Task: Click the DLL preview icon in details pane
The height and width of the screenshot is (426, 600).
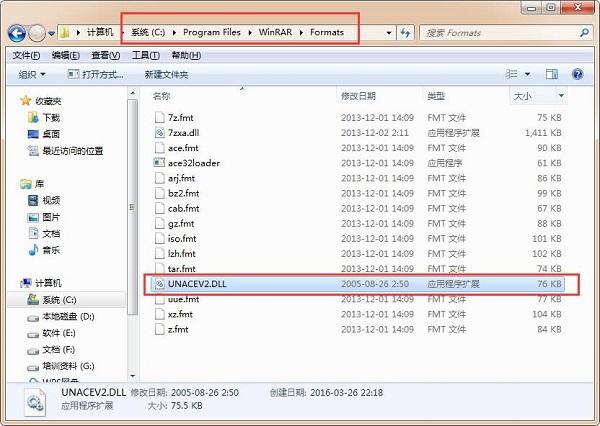Action: point(35,403)
